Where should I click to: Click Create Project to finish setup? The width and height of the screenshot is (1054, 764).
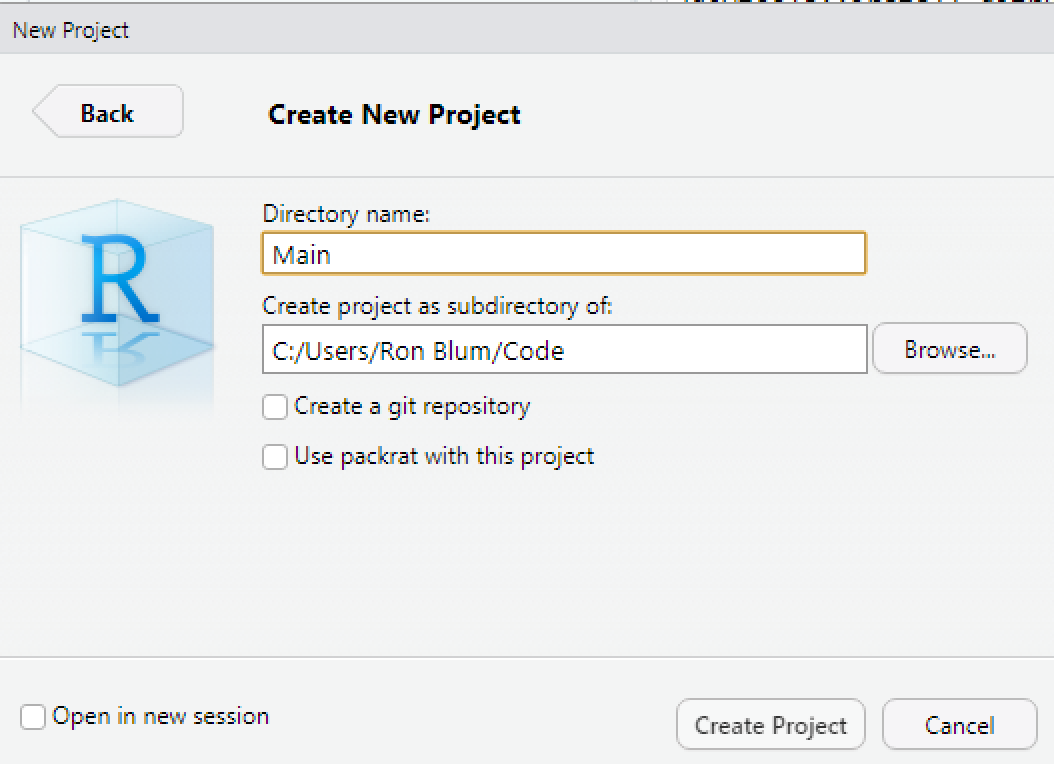(x=770, y=724)
